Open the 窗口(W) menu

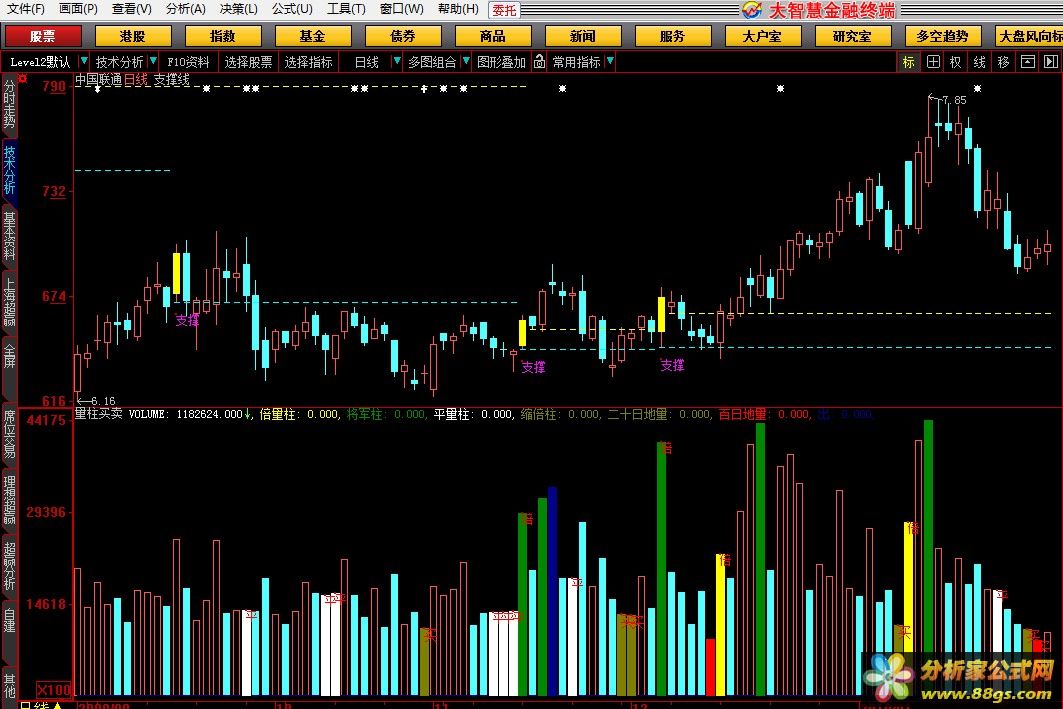401,9
